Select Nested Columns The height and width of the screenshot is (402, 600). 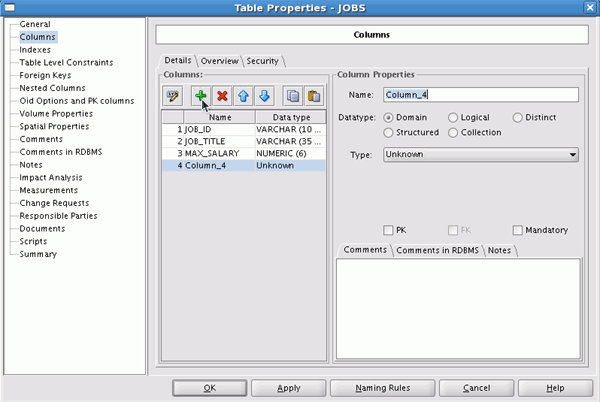tap(52, 88)
